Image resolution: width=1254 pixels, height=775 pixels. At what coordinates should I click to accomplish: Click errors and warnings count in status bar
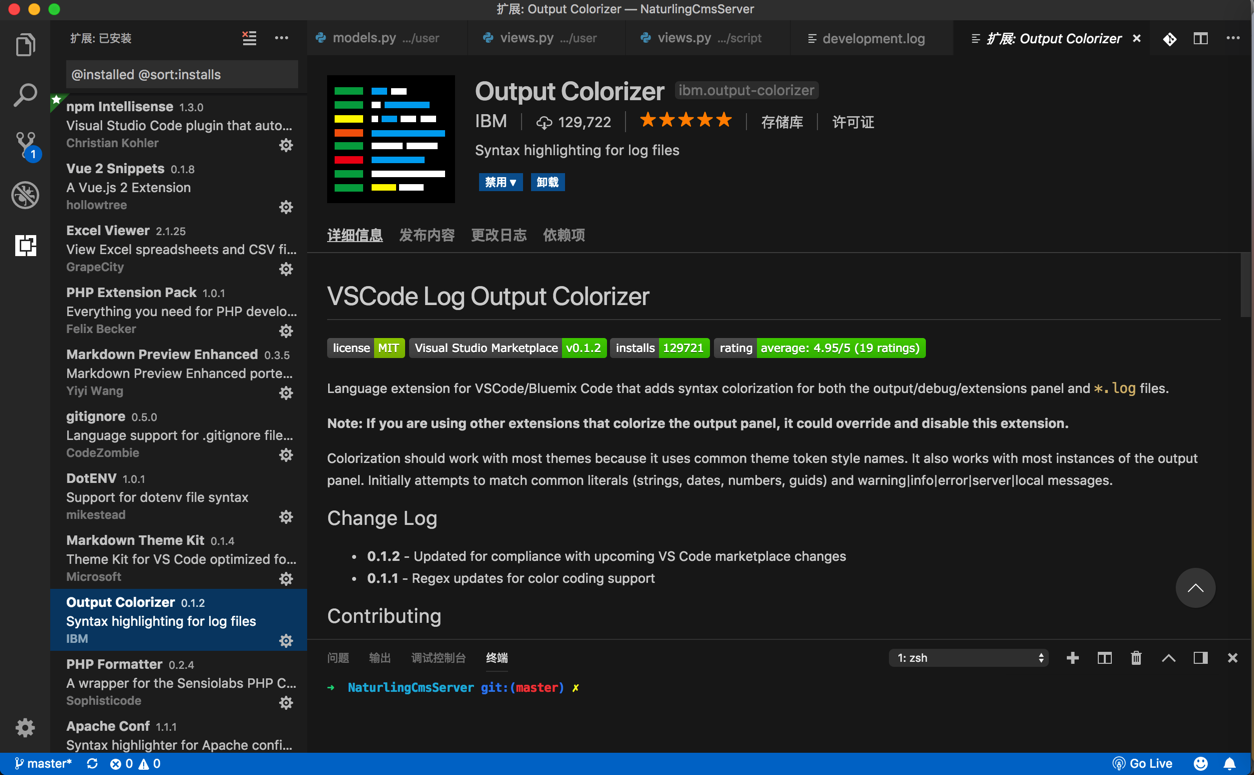tap(135, 764)
